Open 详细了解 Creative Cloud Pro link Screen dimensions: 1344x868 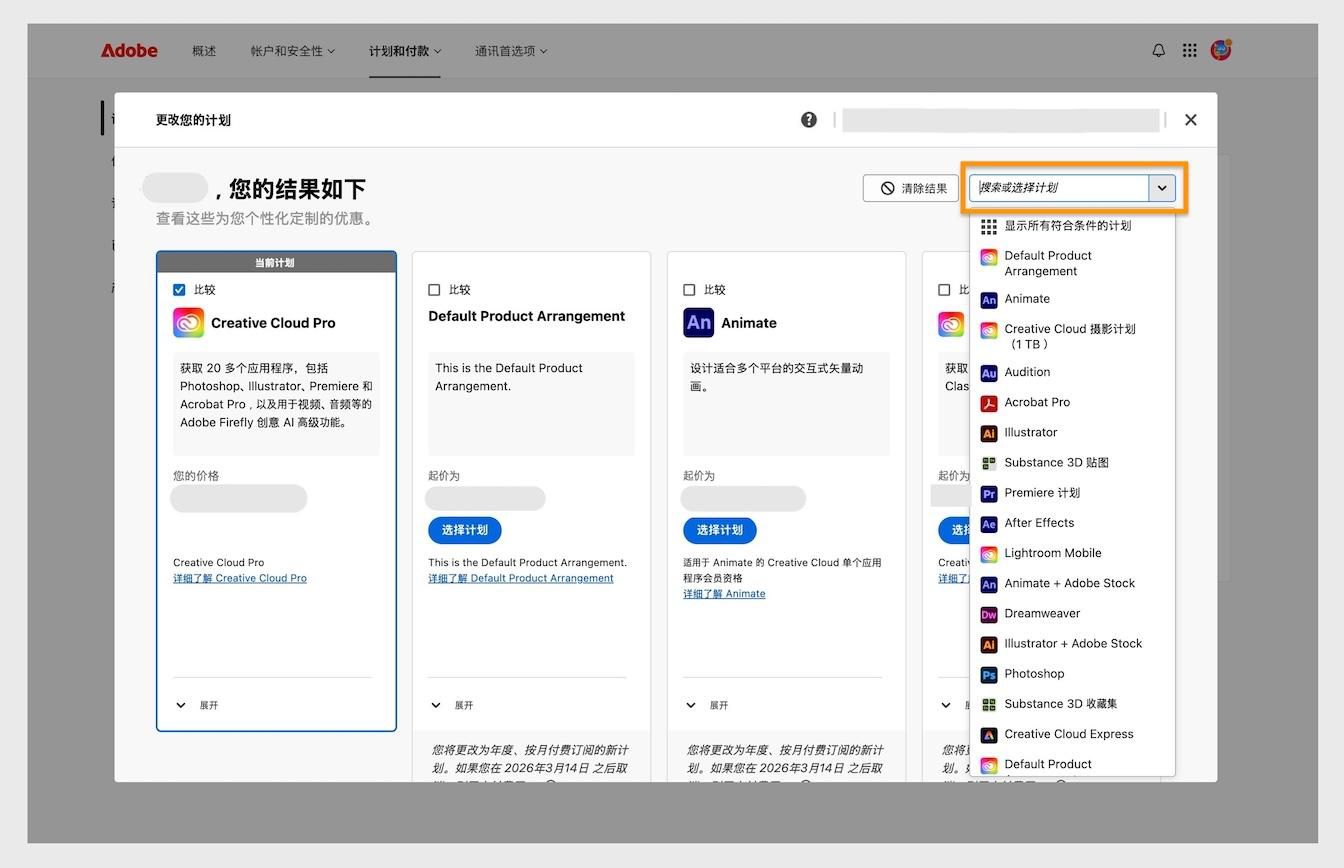(240, 578)
